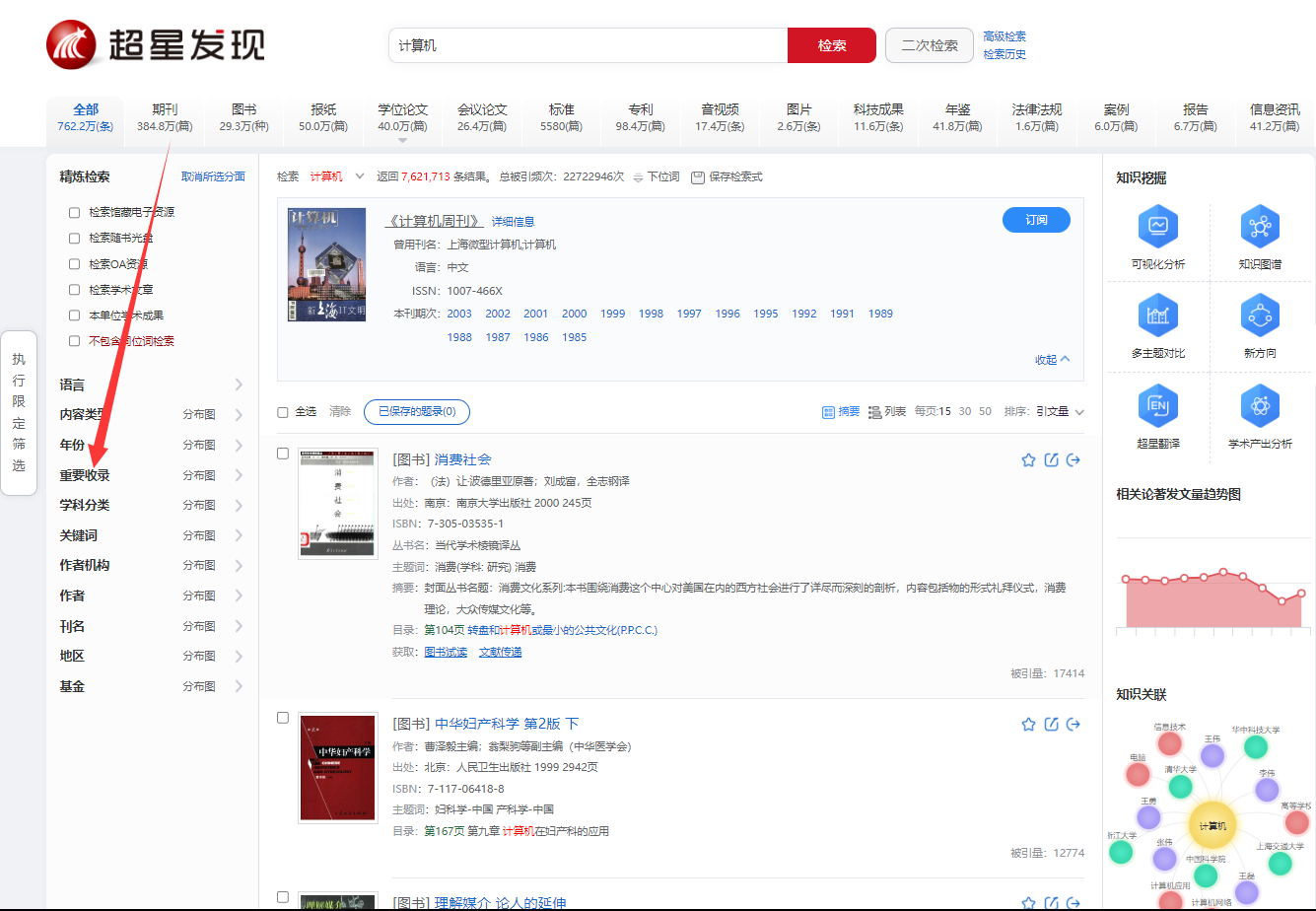Open the 《计算机周刊》 title link
Viewport: 1316px width, 911px height.
tap(434, 221)
